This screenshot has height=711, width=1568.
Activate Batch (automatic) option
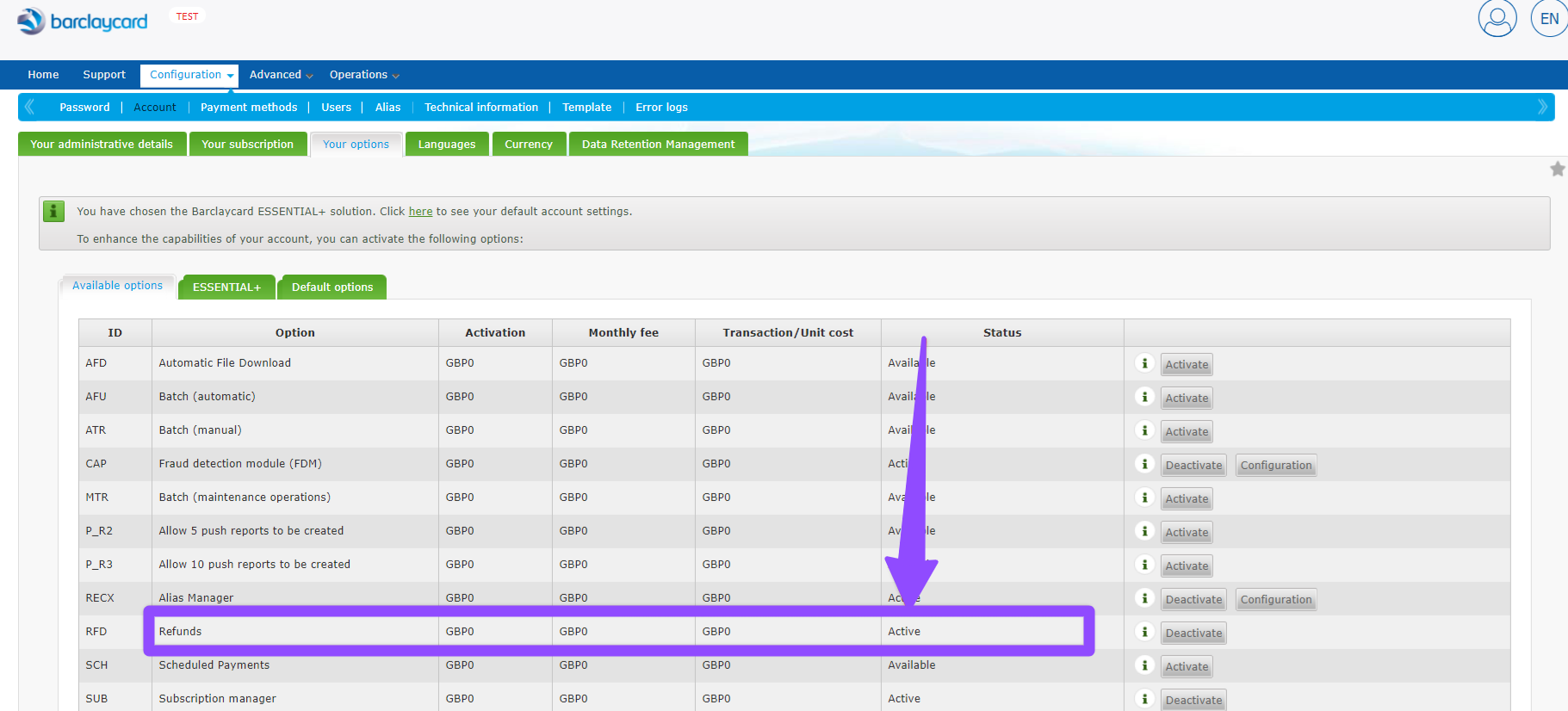(1187, 398)
